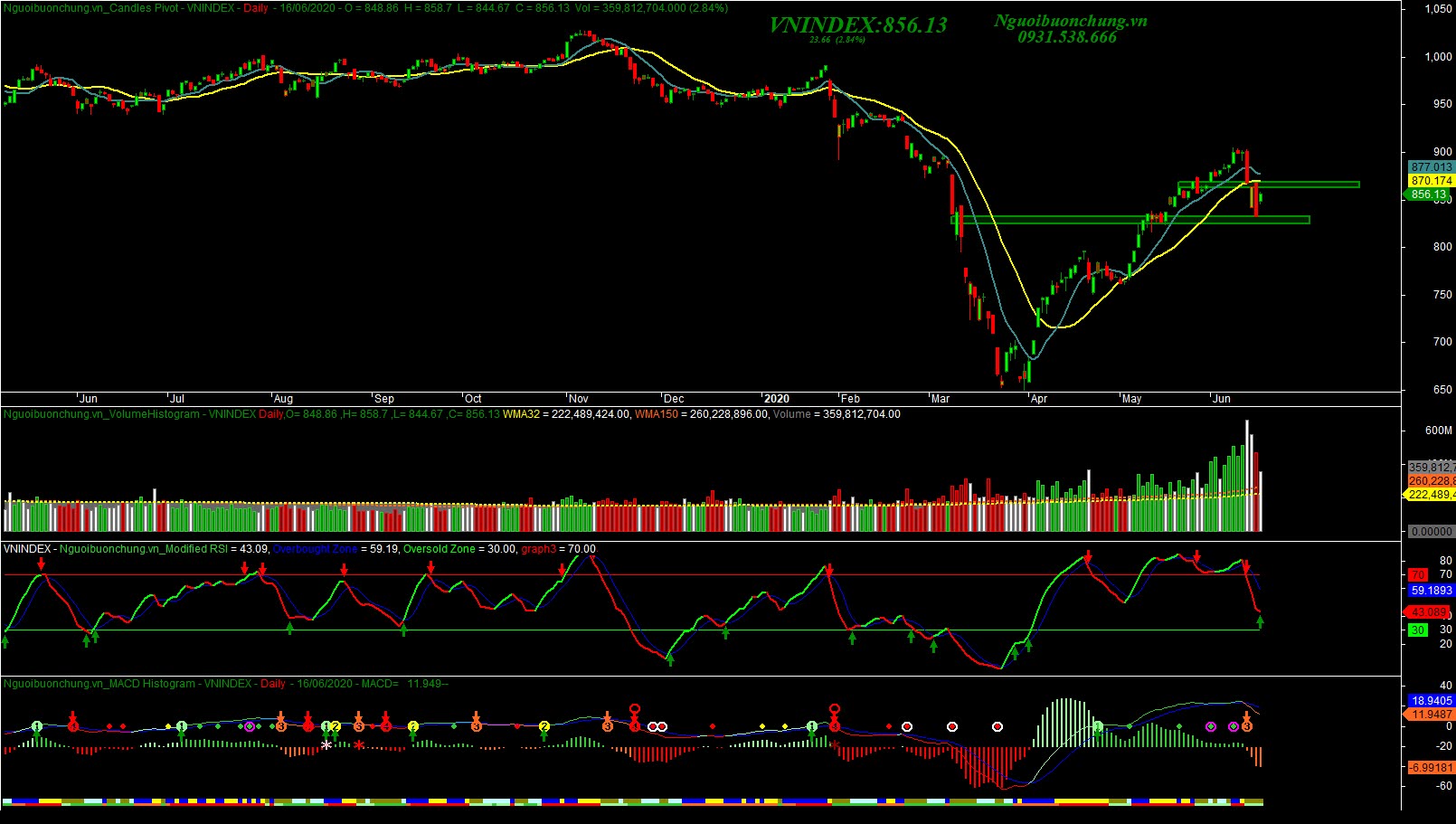
Task: Click the blue 59.1893 value tag
Action: click(1432, 591)
